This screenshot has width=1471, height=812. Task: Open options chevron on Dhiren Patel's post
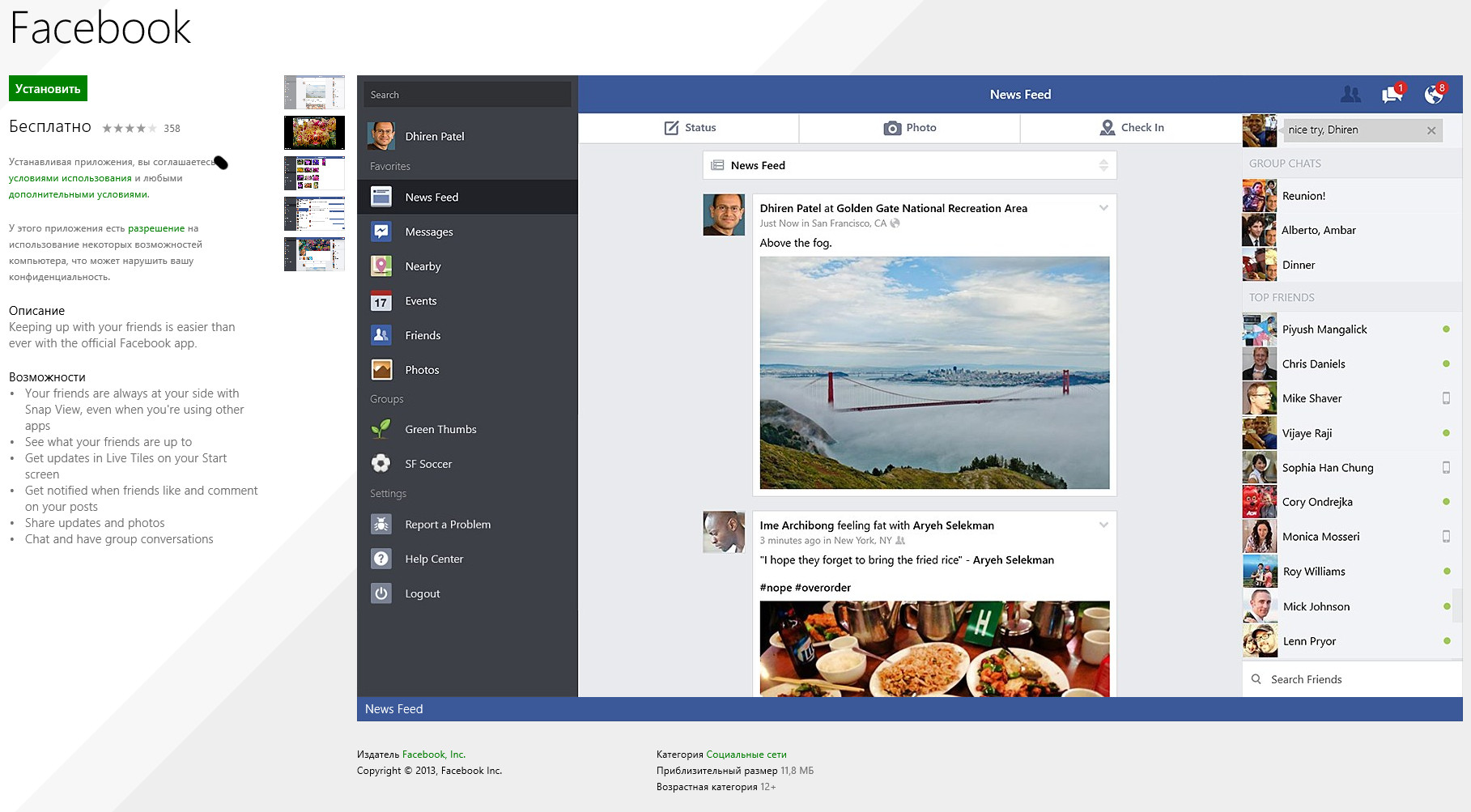pyautogui.click(x=1103, y=208)
